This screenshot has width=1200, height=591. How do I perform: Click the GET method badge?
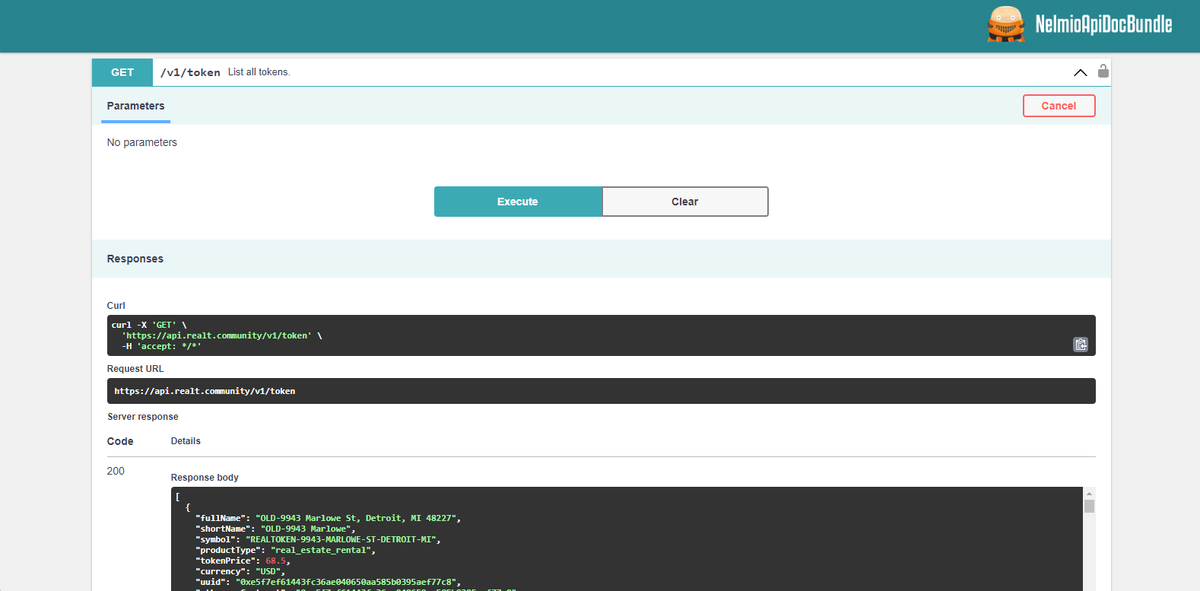(122, 72)
